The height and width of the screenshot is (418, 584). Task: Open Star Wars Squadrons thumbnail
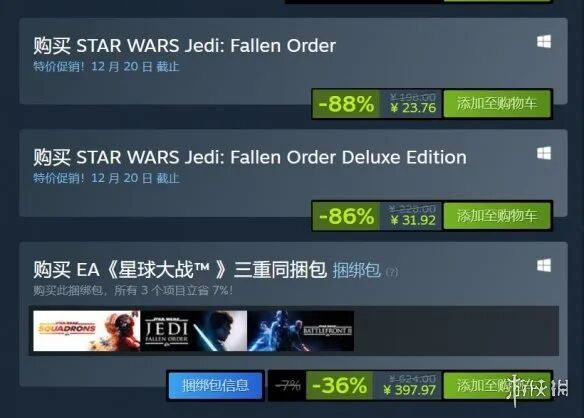pyautogui.click(x=86, y=331)
